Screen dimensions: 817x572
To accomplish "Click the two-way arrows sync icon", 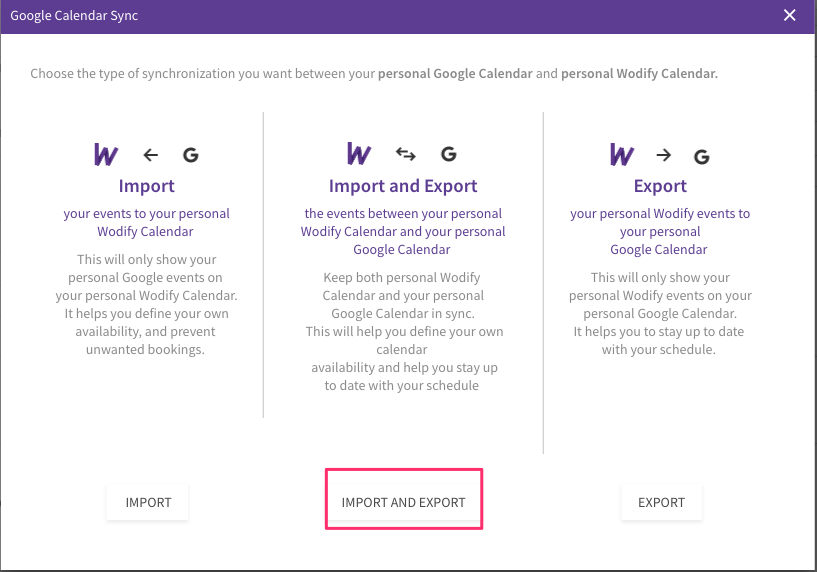I will click(x=405, y=154).
